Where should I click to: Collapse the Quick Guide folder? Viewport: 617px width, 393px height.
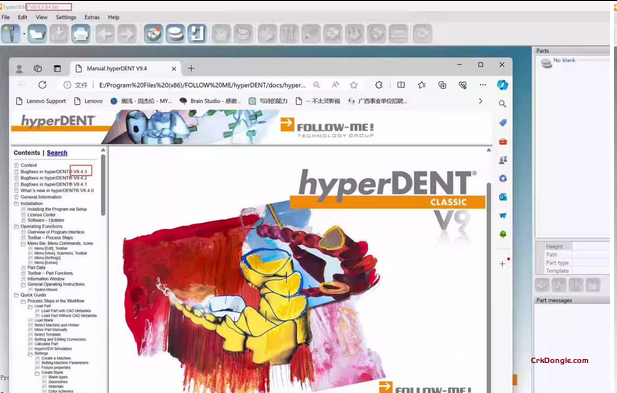click(x=17, y=295)
